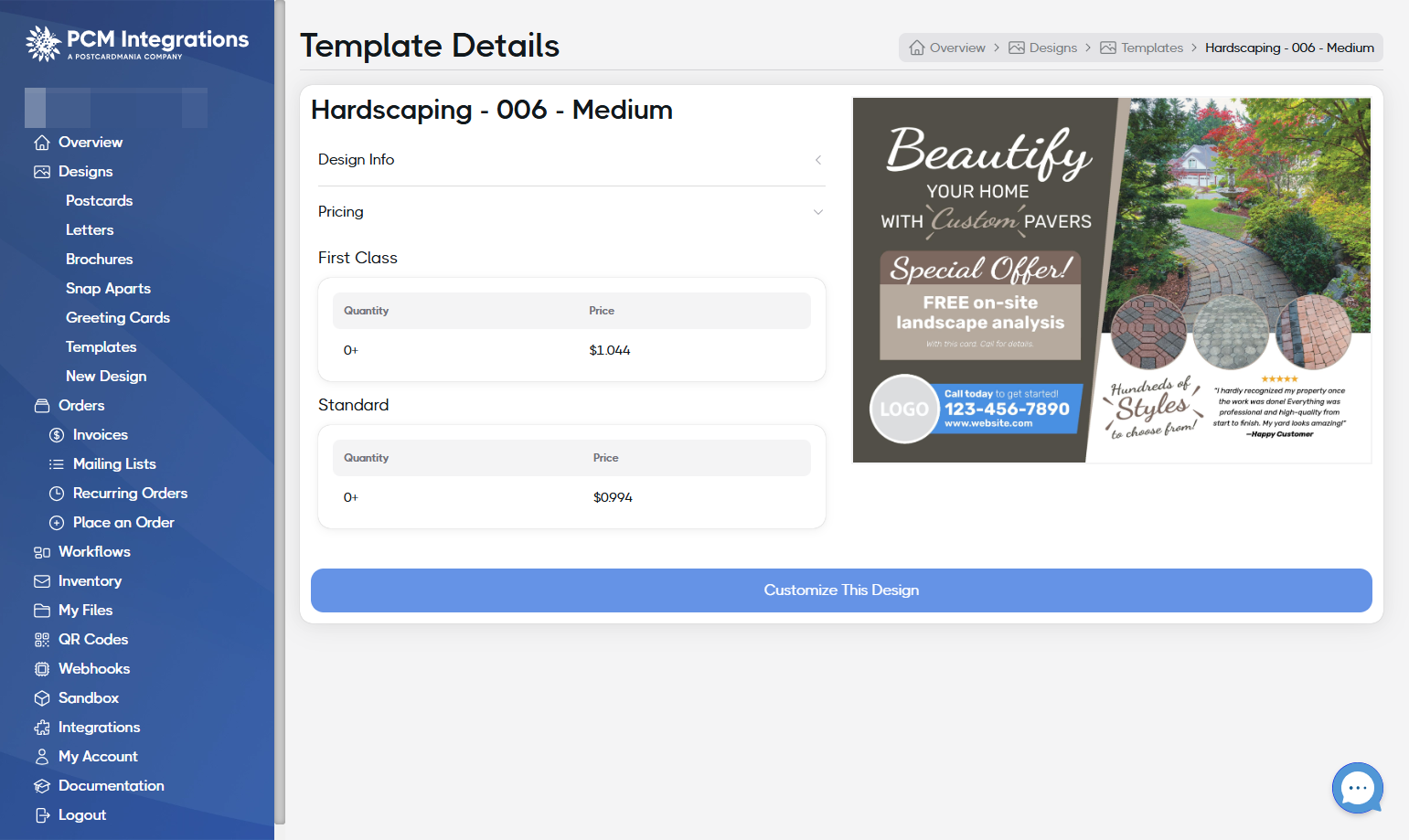
Task: Click the Recurring Orders clock icon
Action: coord(57,494)
